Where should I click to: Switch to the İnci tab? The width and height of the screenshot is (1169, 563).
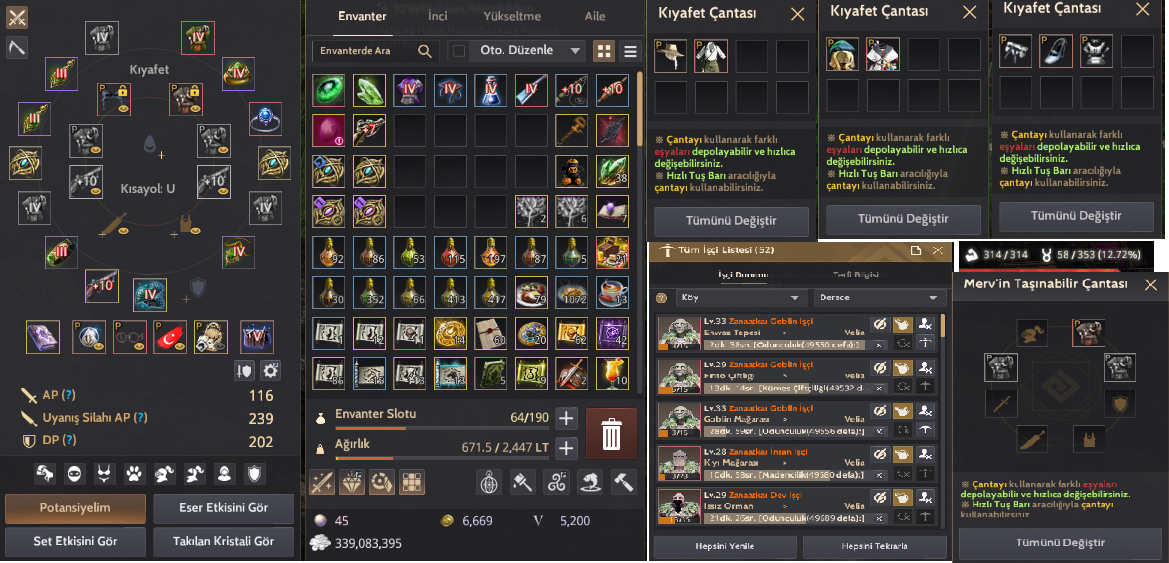[x=438, y=16]
